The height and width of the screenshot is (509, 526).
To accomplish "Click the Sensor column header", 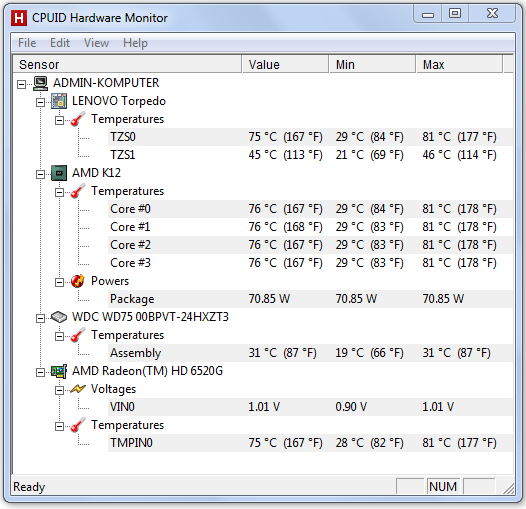I will [x=127, y=64].
